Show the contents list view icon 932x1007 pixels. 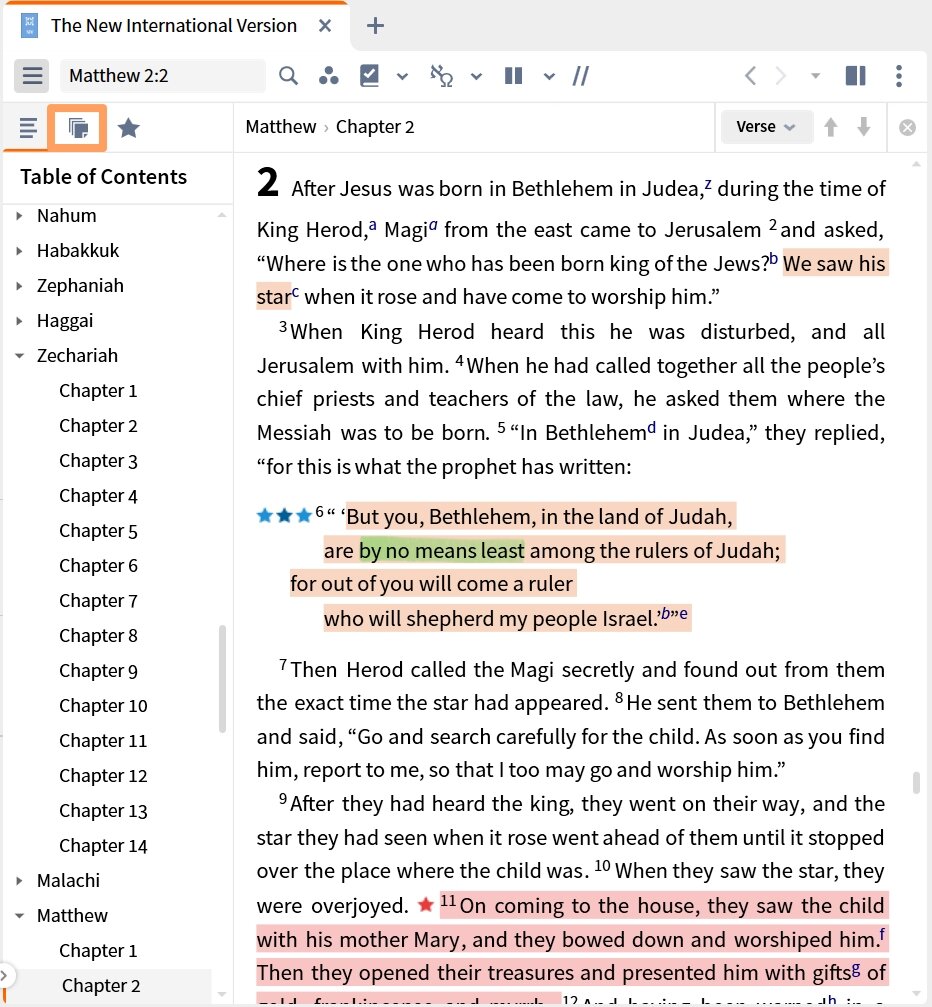pyautogui.click(x=28, y=128)
